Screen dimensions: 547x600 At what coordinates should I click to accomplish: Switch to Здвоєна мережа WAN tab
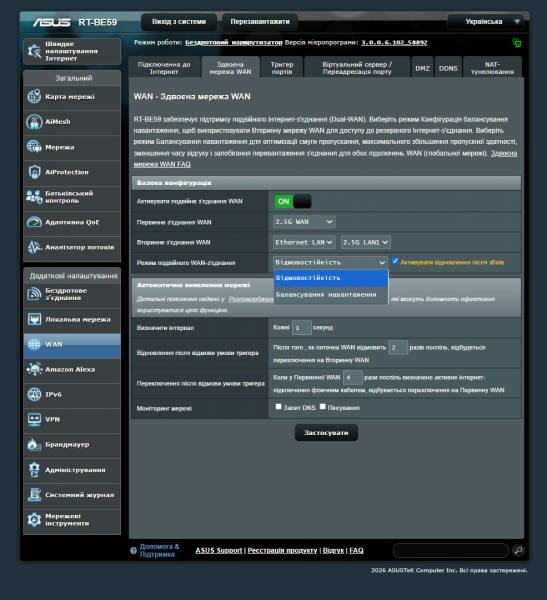[230, 68]
